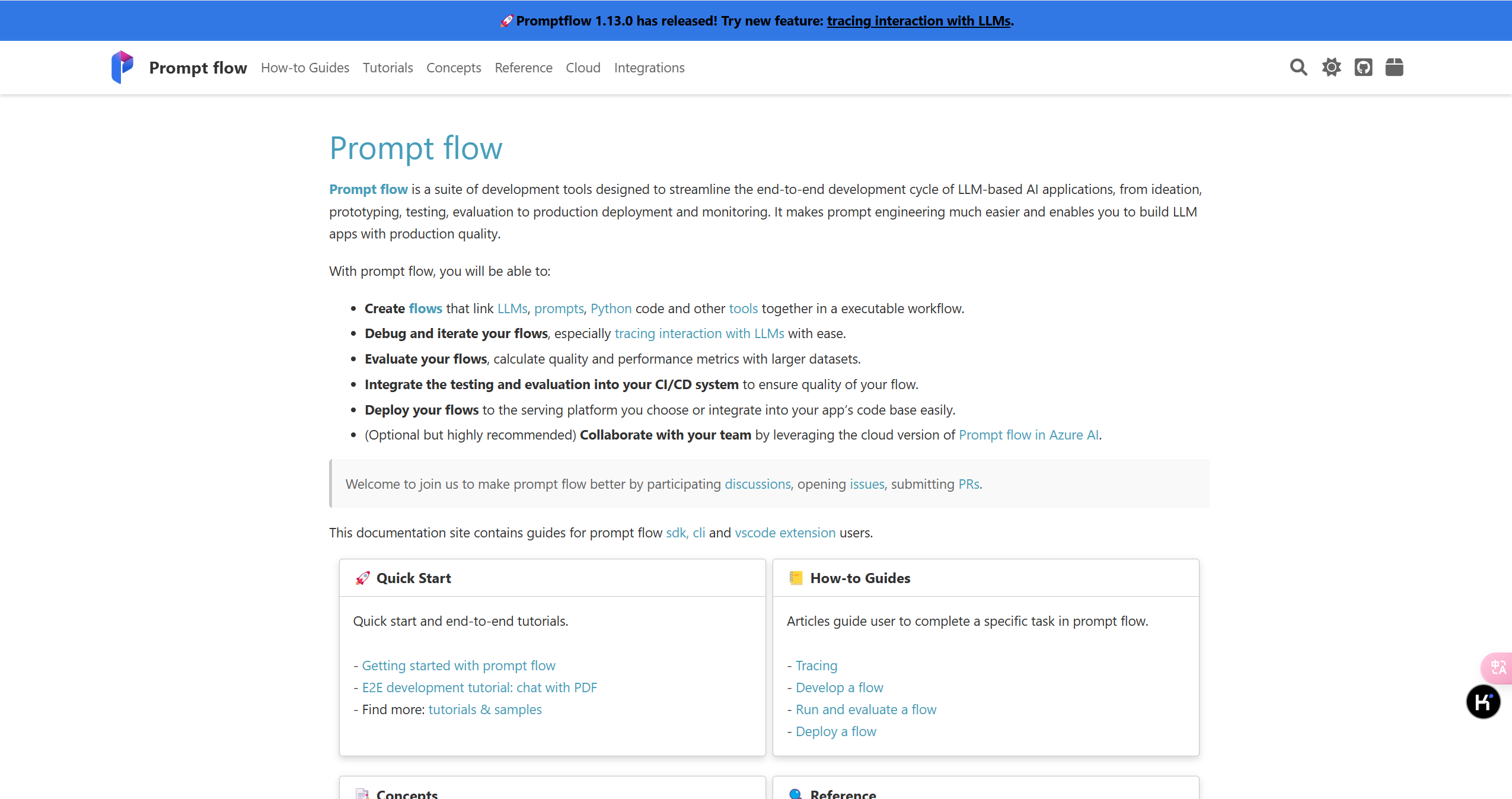
Task: Open the How-to Guides nav menu
Action: (x=305, y=68)
